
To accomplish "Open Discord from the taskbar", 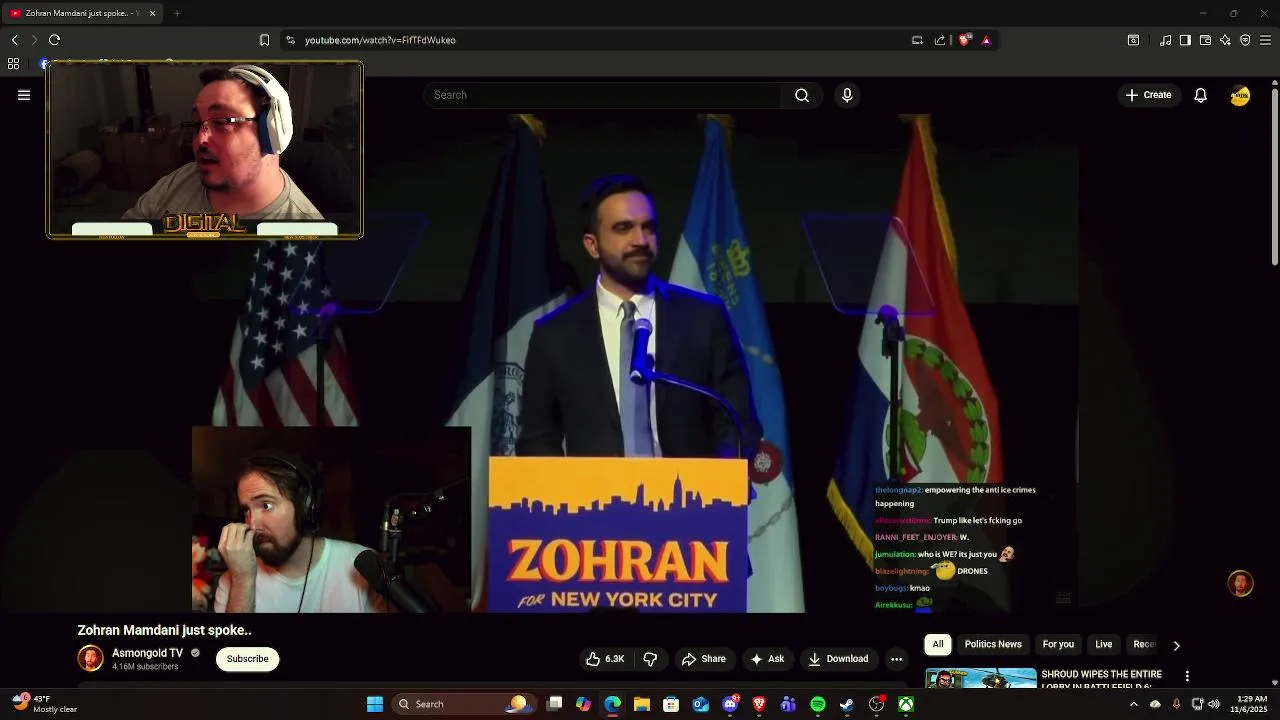I will coord(730,704).
